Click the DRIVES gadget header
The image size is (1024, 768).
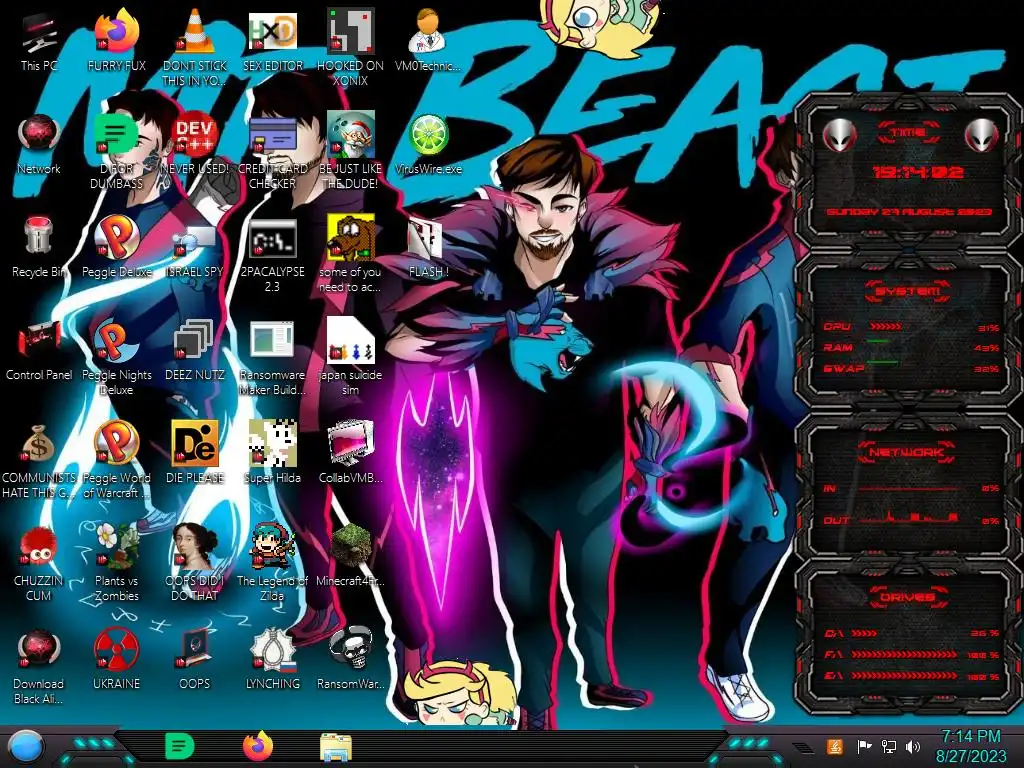907,597
